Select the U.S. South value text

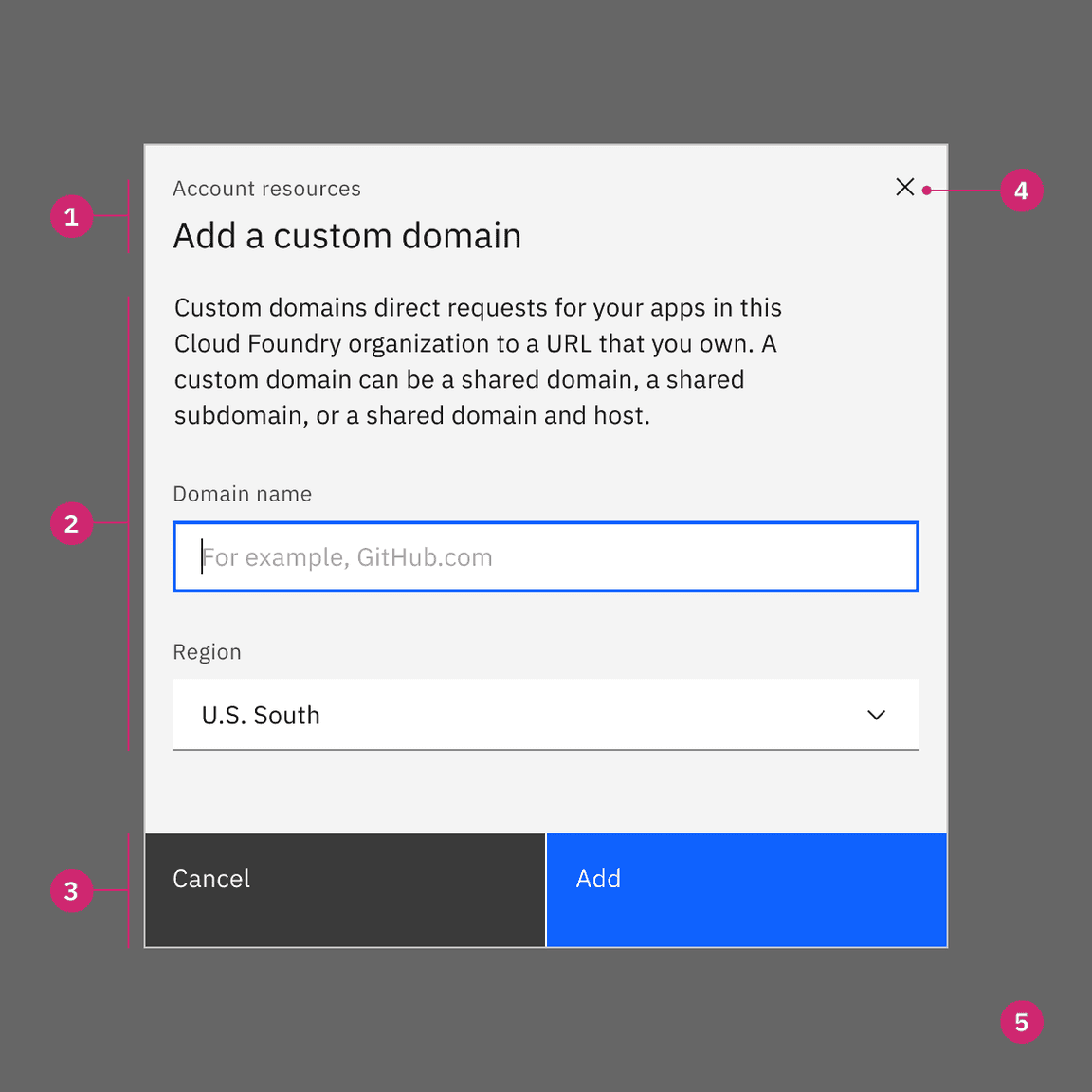tap(261, 716)
